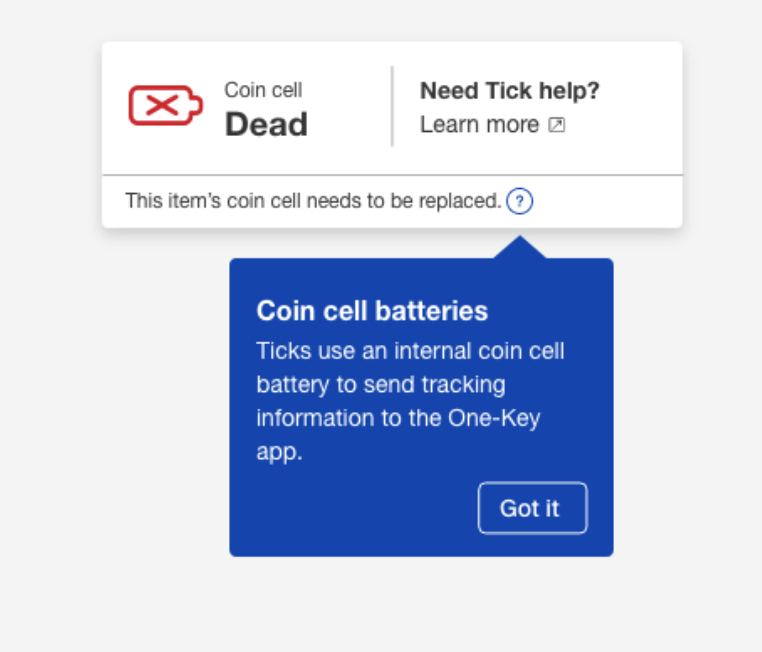762x652 pixels.
Task: Click the battery terminal nub on the icon
Action: 197,105
